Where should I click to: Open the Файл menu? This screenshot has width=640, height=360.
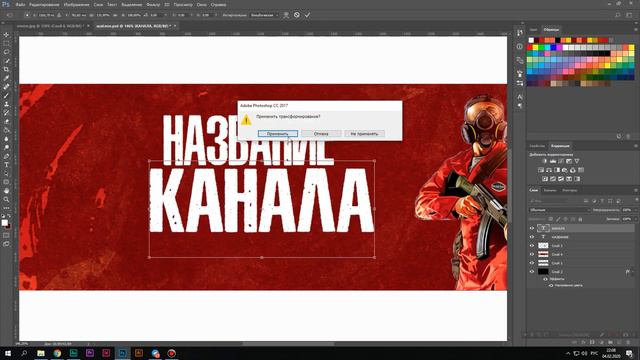point(20,4)
